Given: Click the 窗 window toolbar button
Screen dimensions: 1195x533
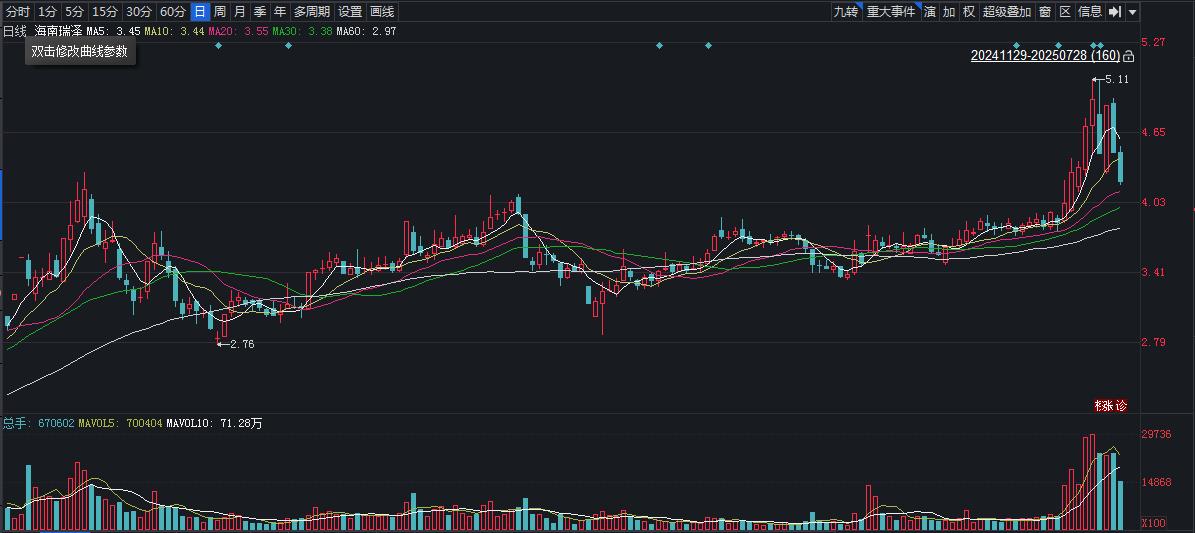Looking at the screenshot, I should [1045, 11].
